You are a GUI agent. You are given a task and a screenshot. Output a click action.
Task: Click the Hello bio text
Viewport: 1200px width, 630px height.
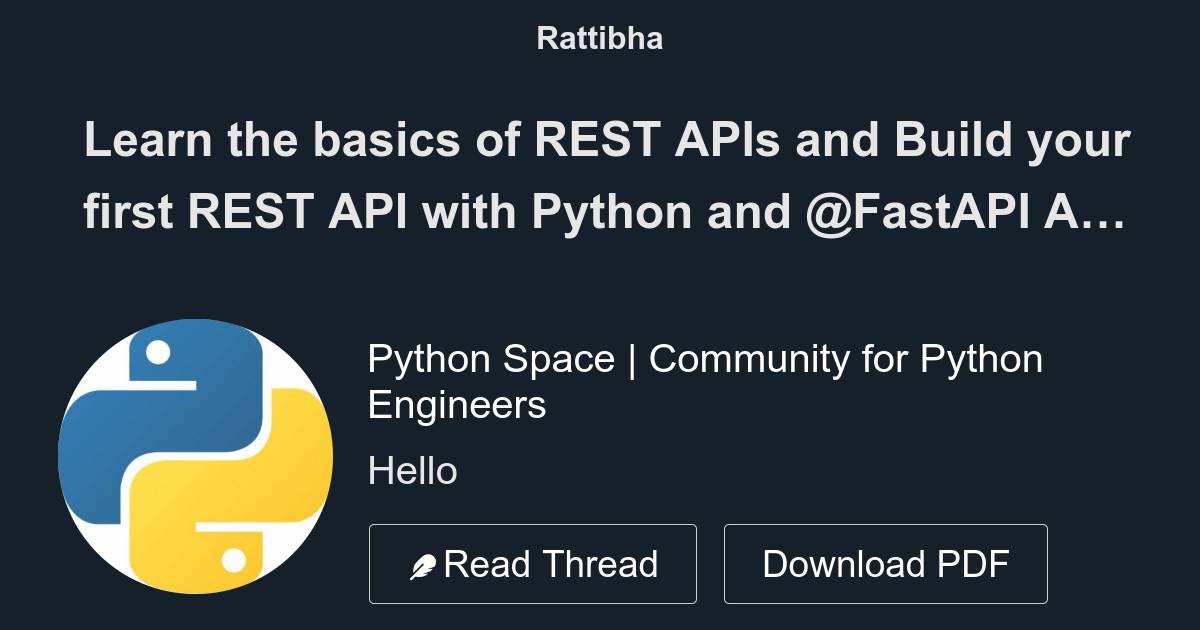(413, 470)
